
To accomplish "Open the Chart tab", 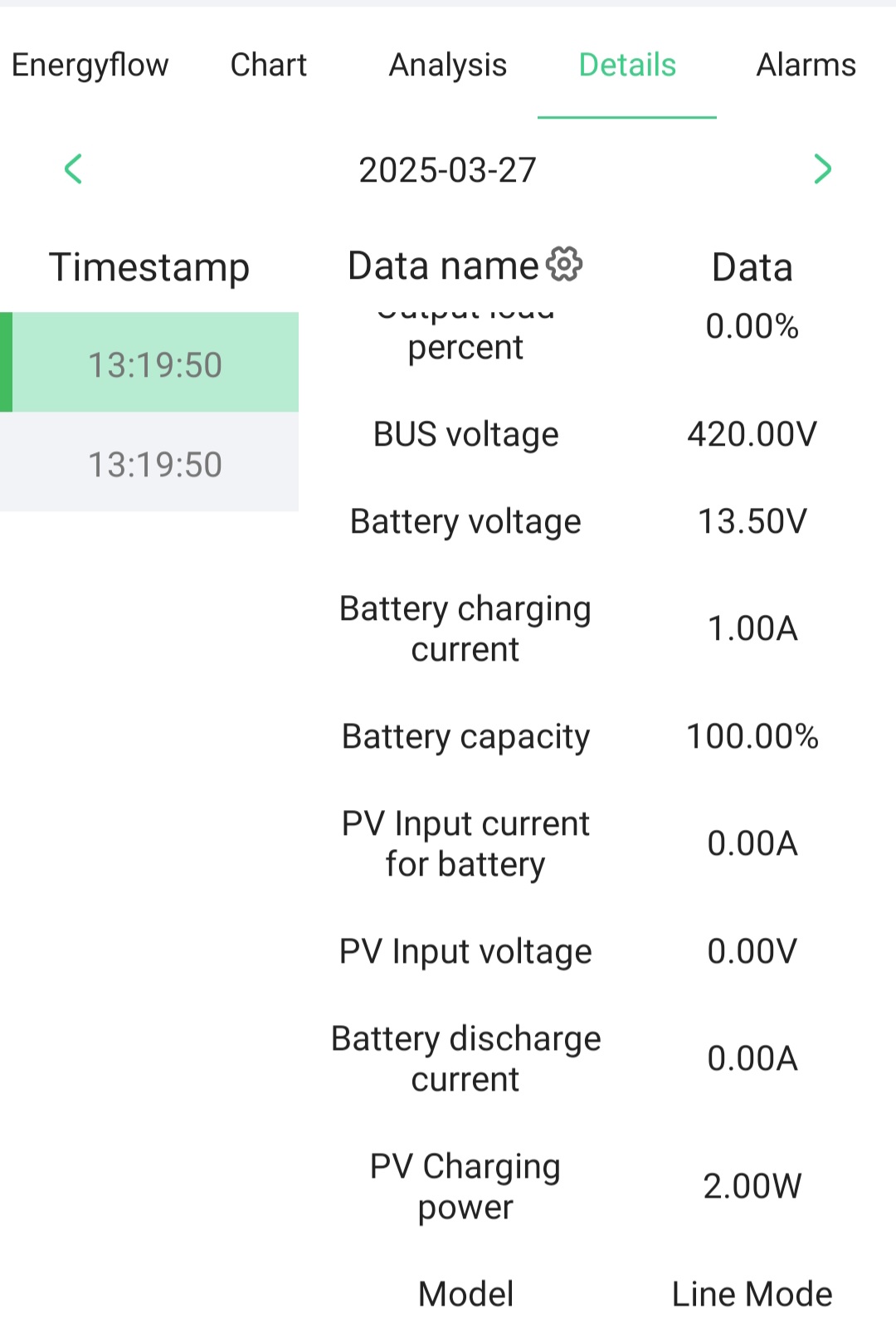I will pyautogui.click(x=269, y=65).
